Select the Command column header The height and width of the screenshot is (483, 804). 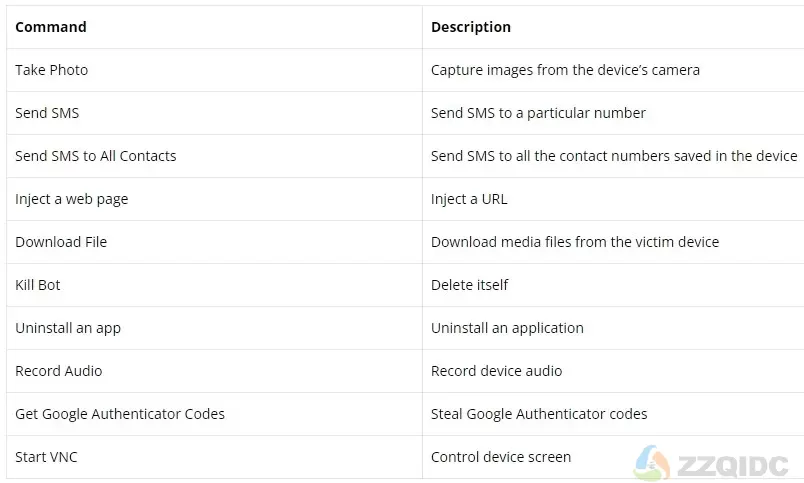[x=214, y=27]
